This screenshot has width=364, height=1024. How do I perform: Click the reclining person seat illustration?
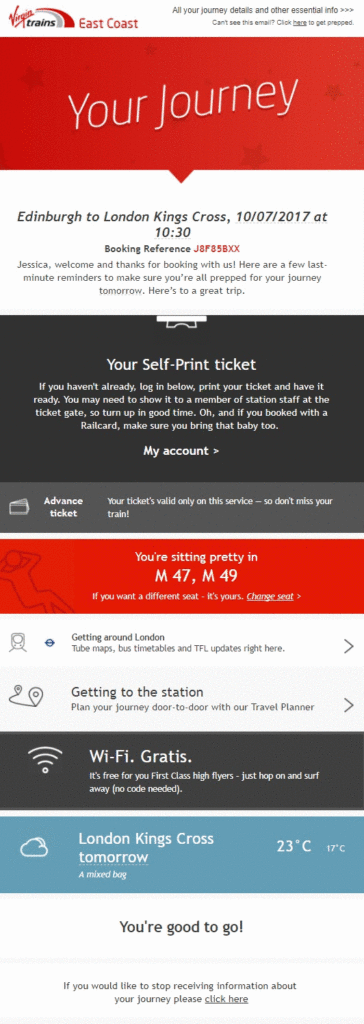[x=38, y=577]
